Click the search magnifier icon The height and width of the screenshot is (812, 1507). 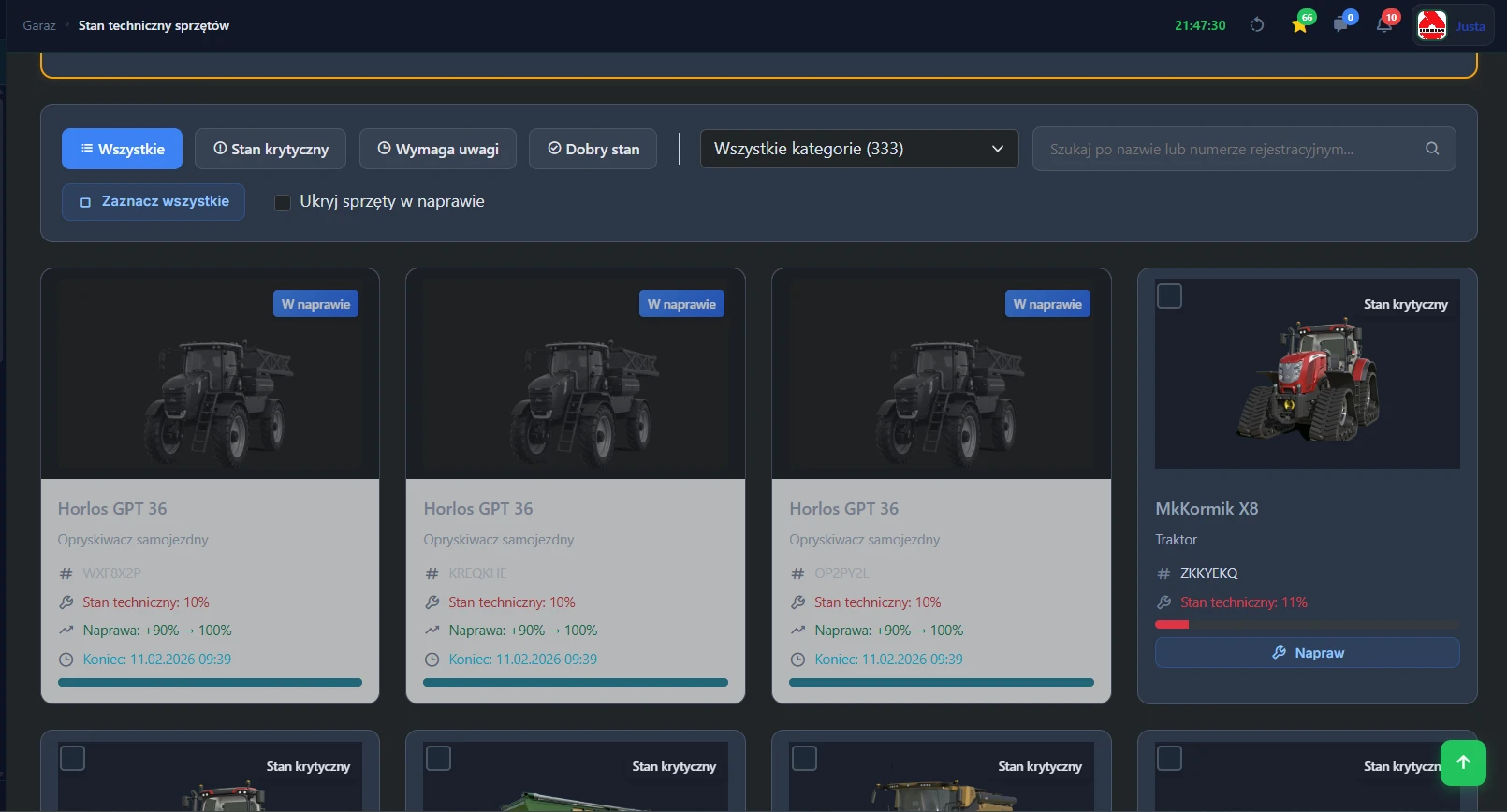pos(1432,149)
